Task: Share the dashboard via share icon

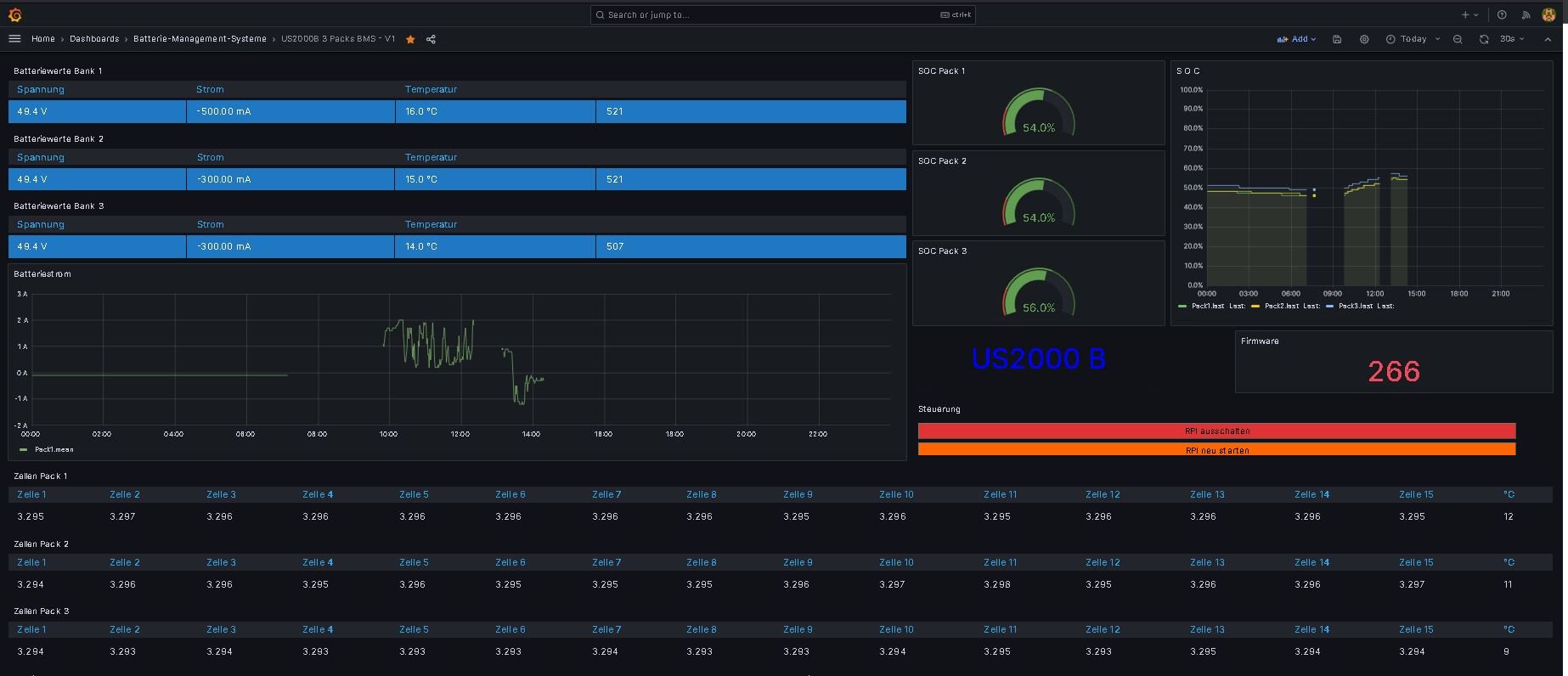Action: pyautogui.click(x=431, y=39)
